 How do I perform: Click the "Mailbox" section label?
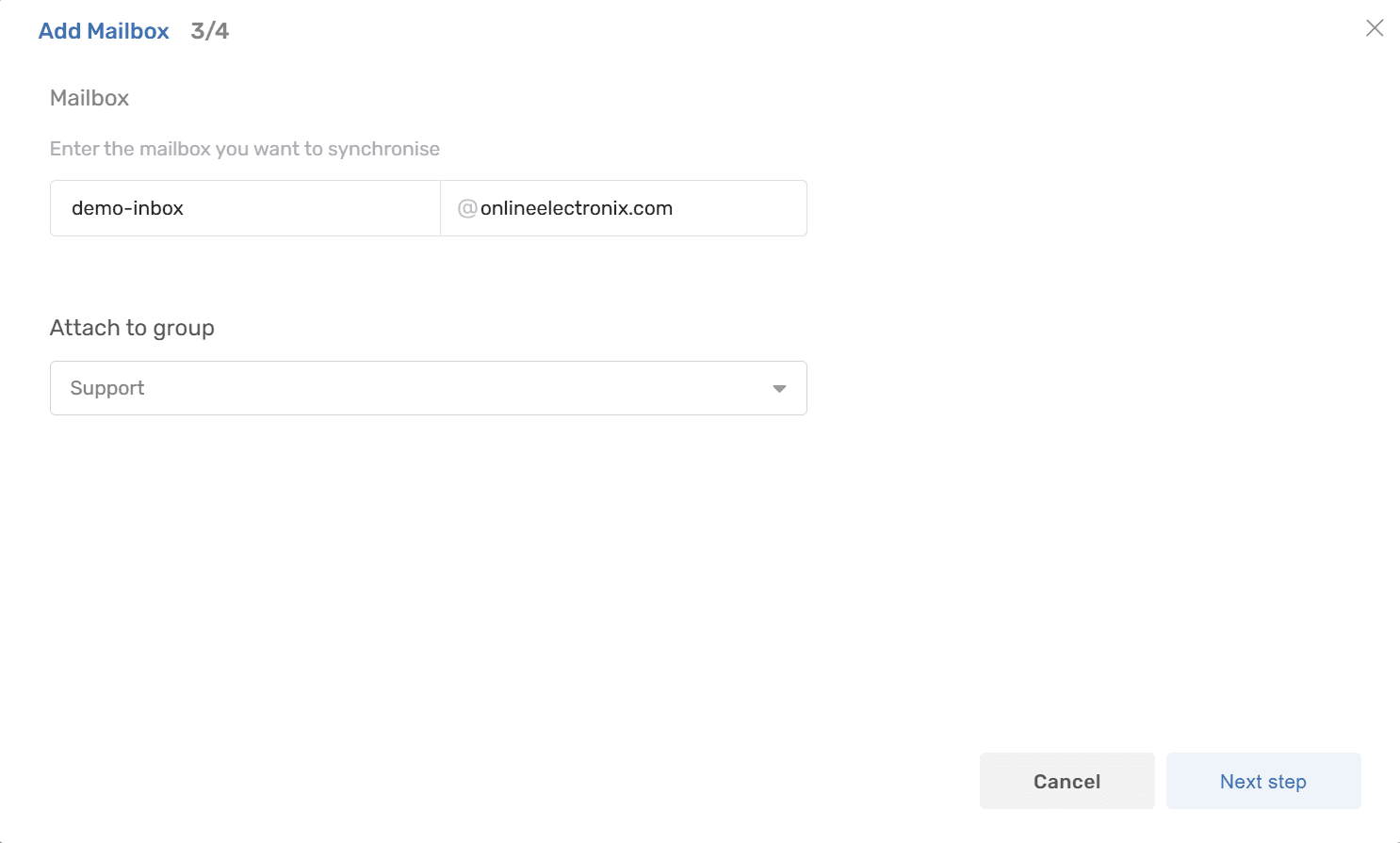(90, 98)
